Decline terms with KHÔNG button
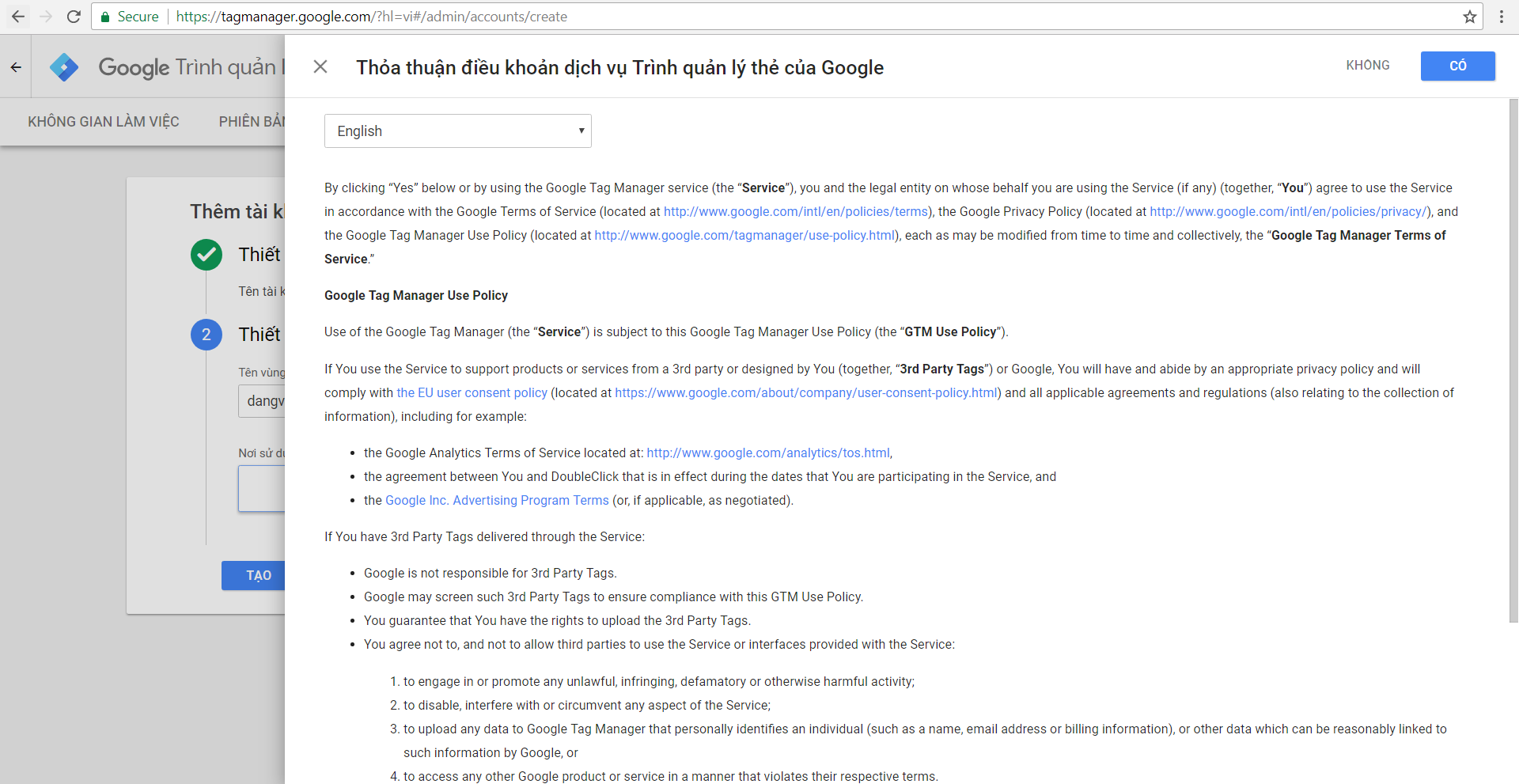The width and height of the screenshot is (1519, 784). click(1368, 66)
